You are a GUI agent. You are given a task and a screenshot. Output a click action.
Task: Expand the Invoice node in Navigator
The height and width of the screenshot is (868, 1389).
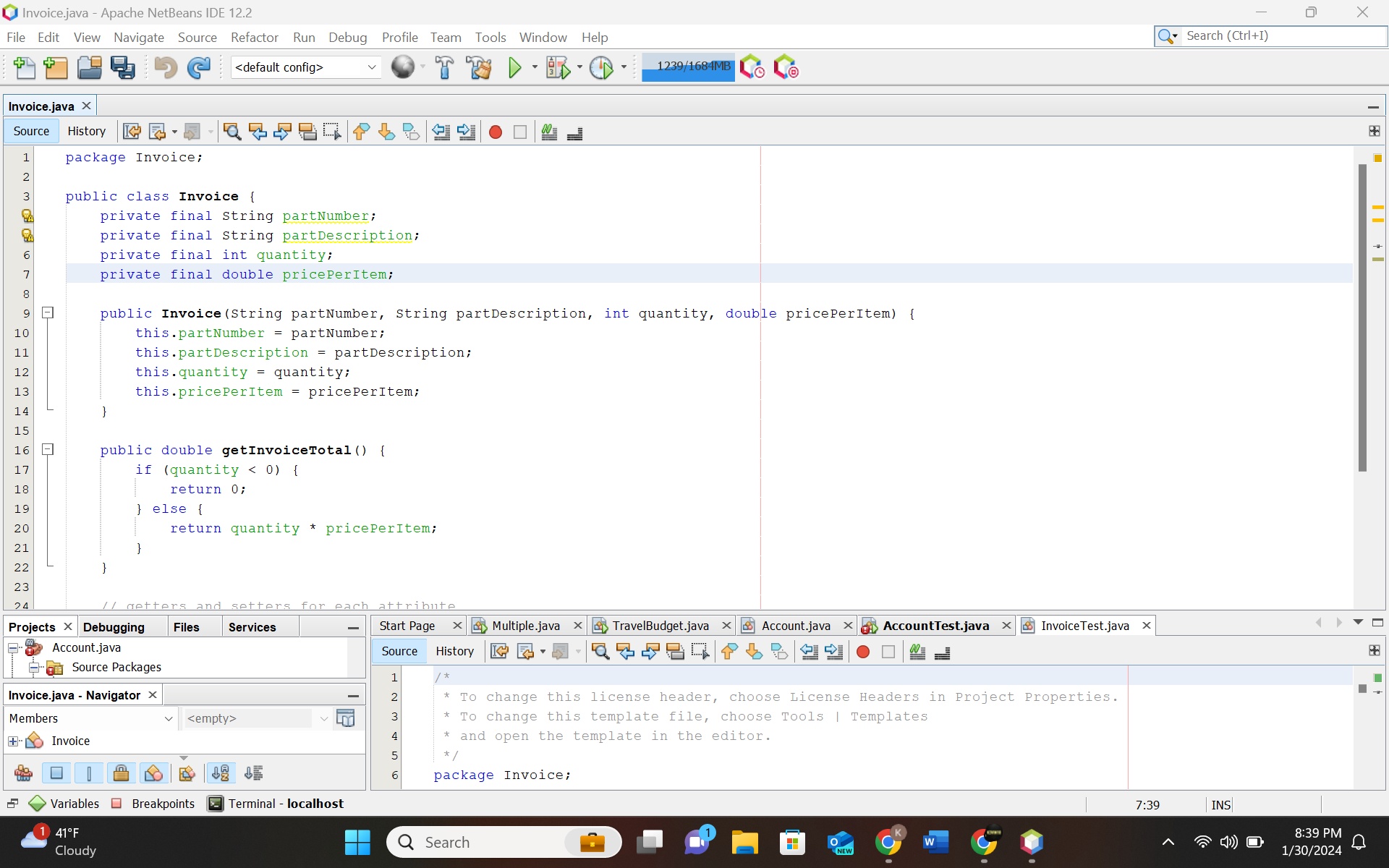point(13,741)
